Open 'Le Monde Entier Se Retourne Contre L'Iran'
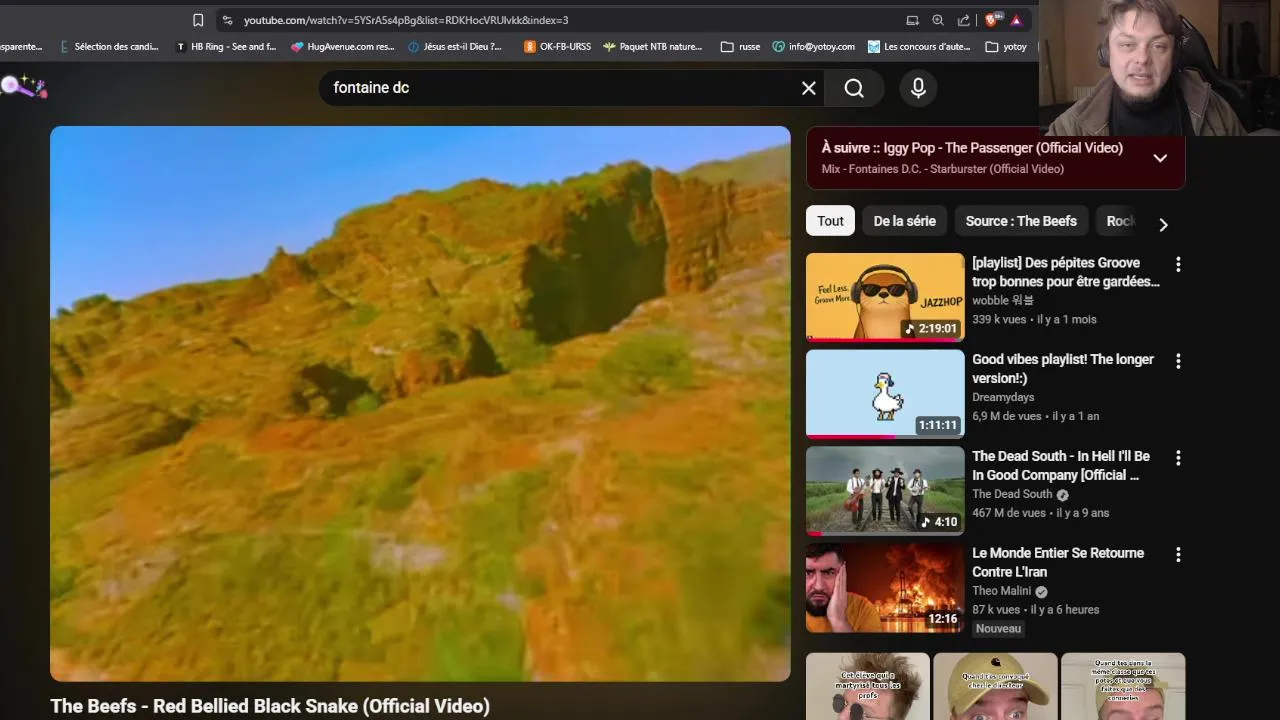The width and height of the screenshot is (1280, 720). click(1058, 562)
